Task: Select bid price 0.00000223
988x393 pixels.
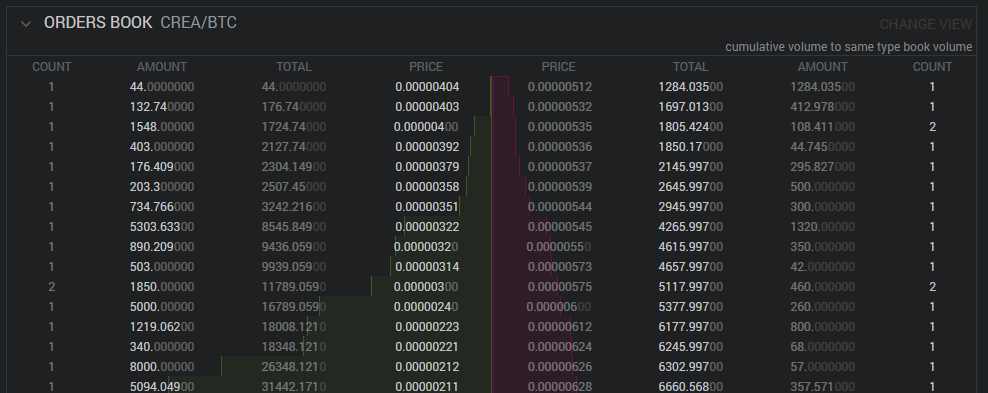Action: pyautogui.click(x=427, y=327)
